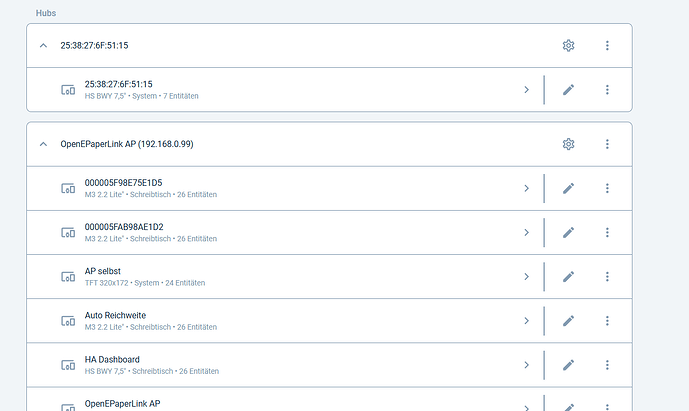The width and height of the screenshot is (689, 411).
Task: Edit the HA Dashboard device
Action: tap(568, 365)
